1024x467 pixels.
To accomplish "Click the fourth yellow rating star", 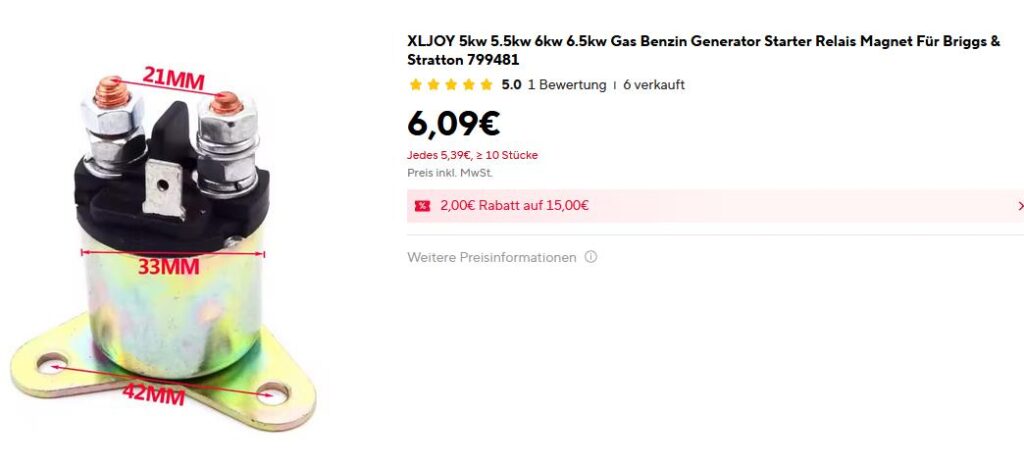I will click(469, 85).
